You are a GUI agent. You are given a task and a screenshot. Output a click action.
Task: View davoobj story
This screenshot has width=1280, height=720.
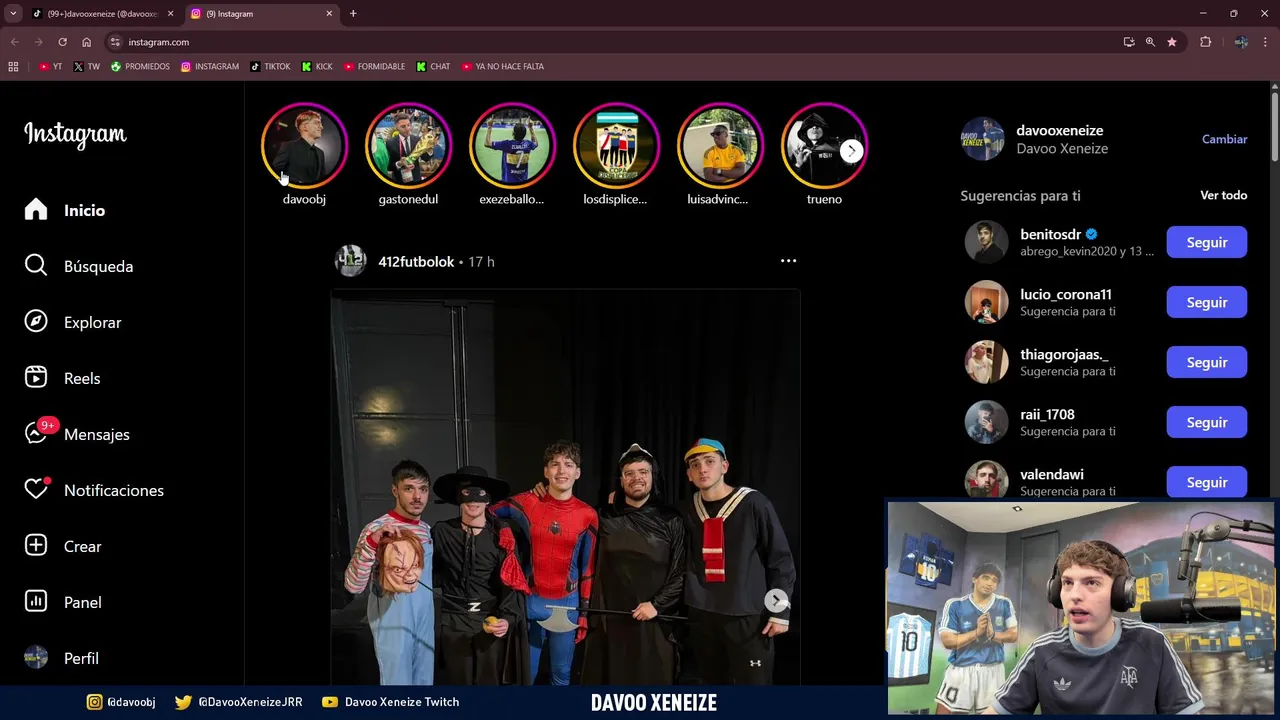(x=304, y=146)
